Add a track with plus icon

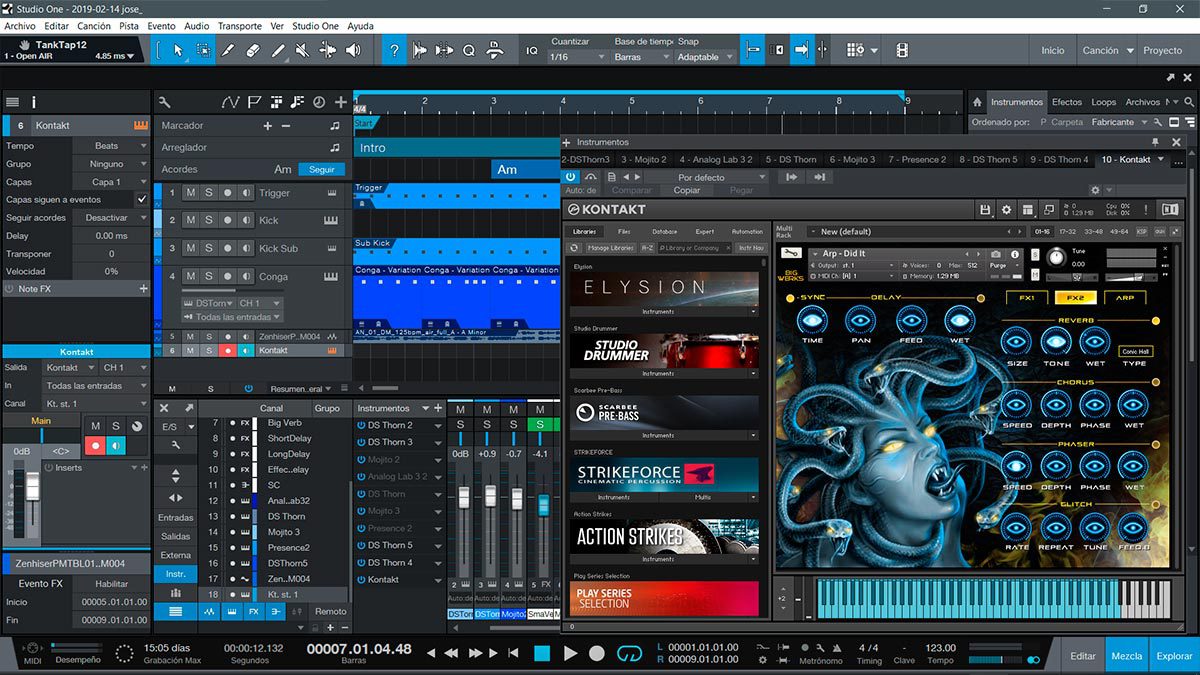[342, 102]
